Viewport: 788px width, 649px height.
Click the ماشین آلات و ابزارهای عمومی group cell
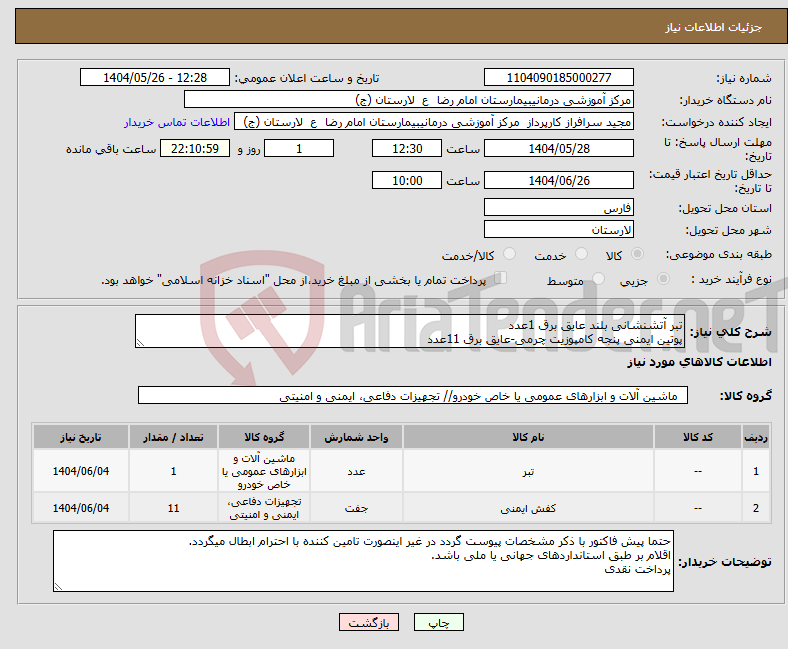point(264,471)
